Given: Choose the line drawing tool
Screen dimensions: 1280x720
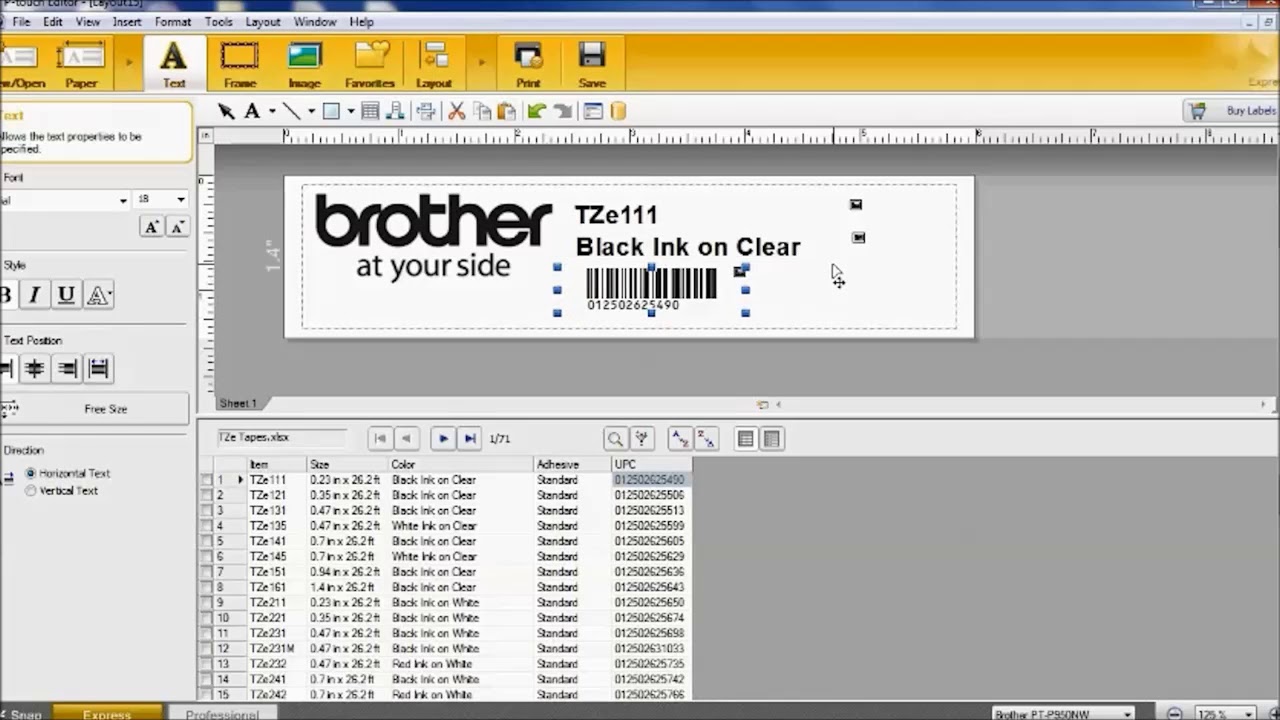Looking at the screenshot, I should click(x=291, y=111).
